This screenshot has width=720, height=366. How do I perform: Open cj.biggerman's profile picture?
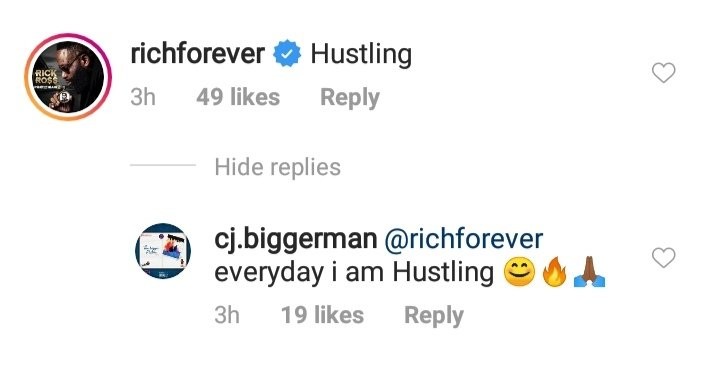click(x=163, y=251)
